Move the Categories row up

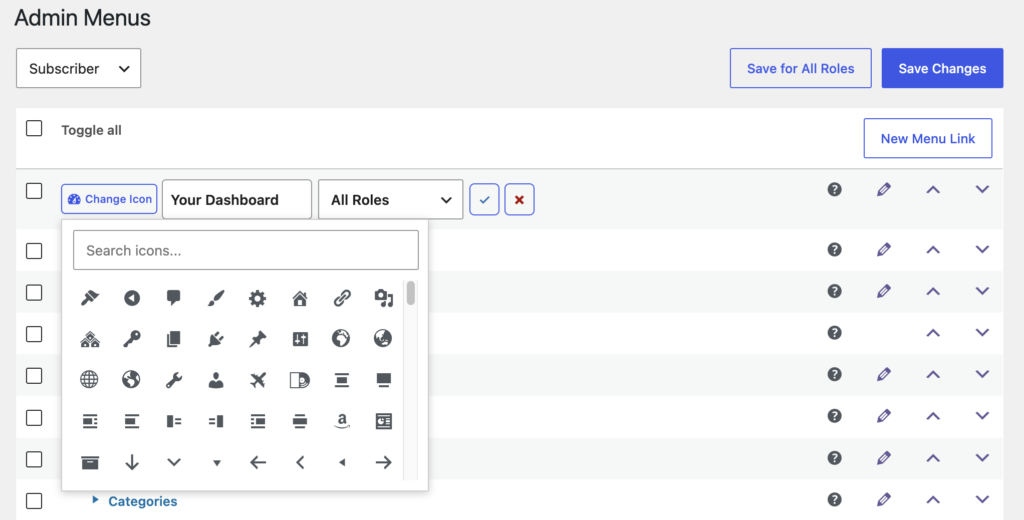click(x=933, y=500)
